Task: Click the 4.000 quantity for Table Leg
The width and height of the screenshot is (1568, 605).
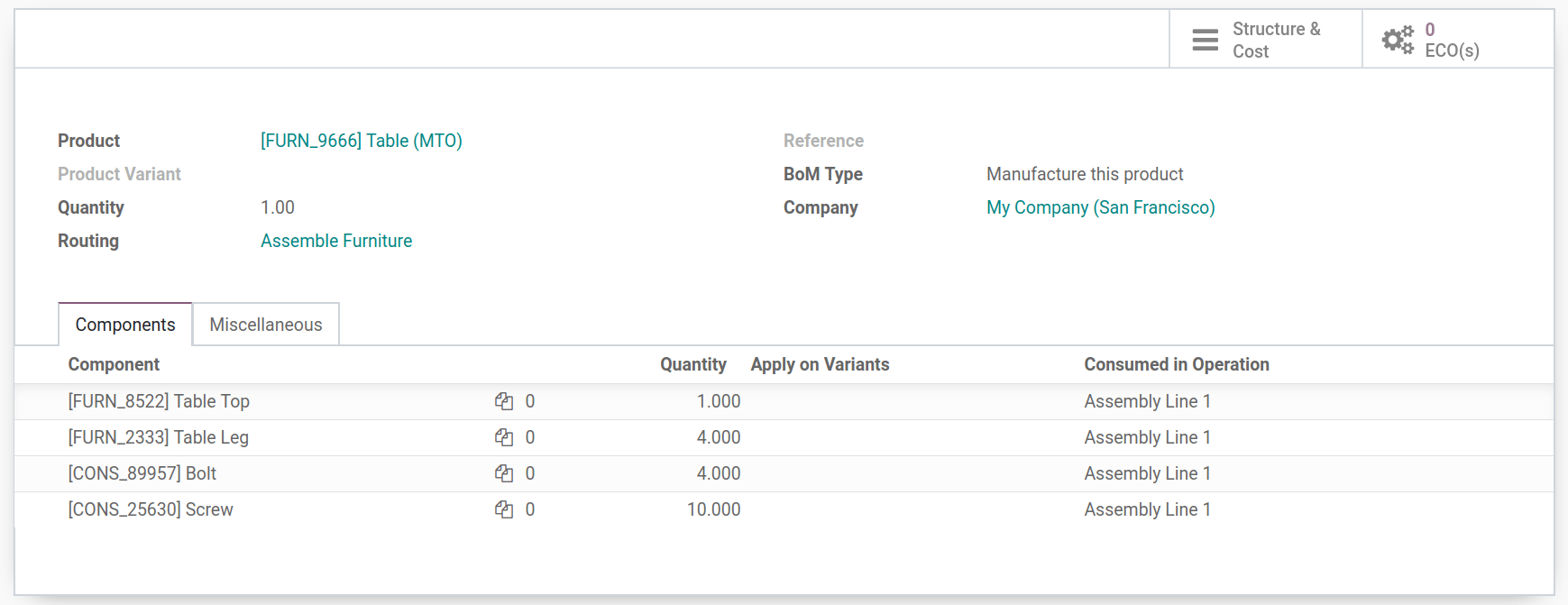Action: pyautogui.click(x=719, y=437)
